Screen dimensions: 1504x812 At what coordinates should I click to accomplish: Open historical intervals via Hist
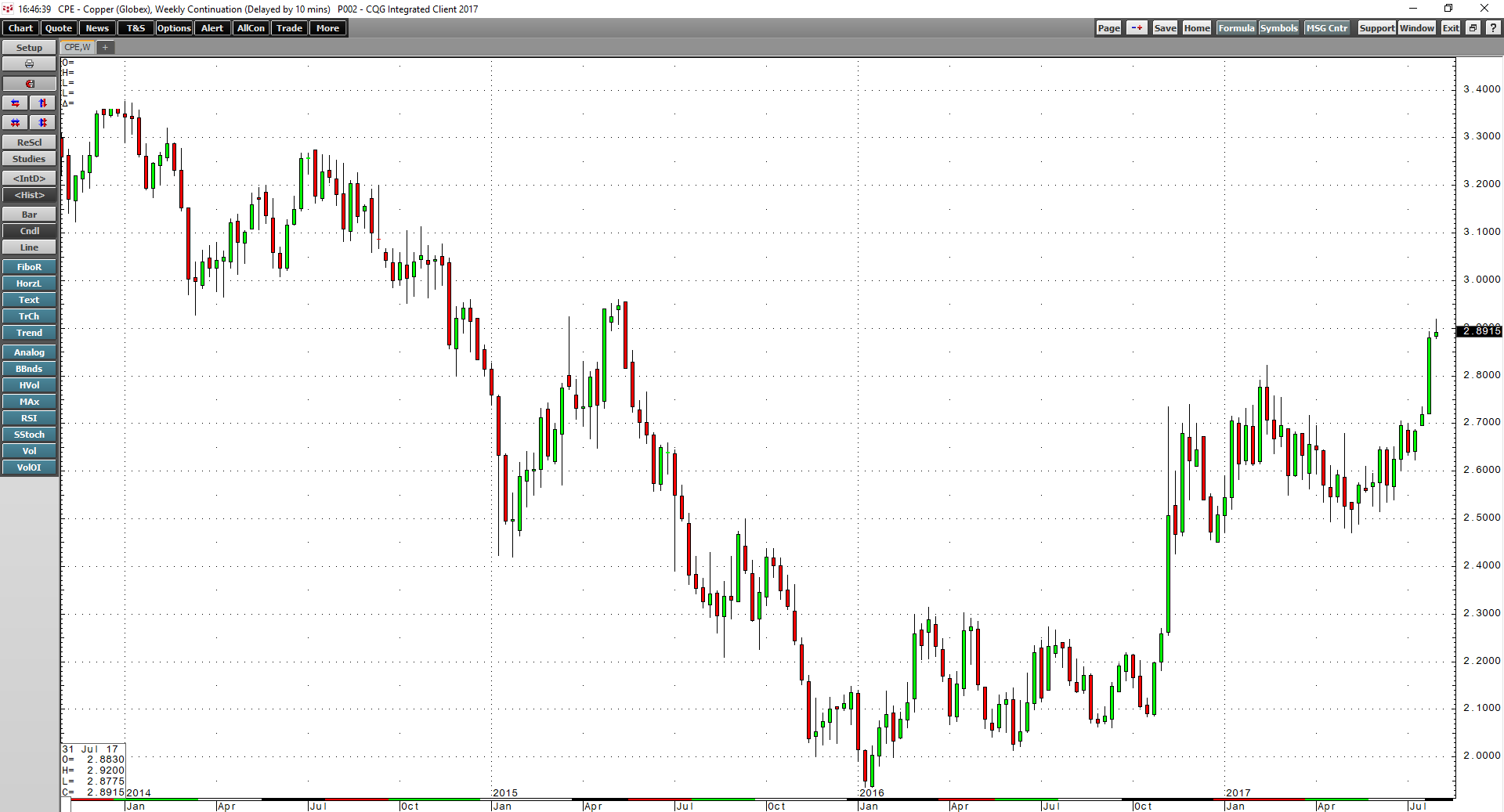pyautogui.click(x=29, y=195)
